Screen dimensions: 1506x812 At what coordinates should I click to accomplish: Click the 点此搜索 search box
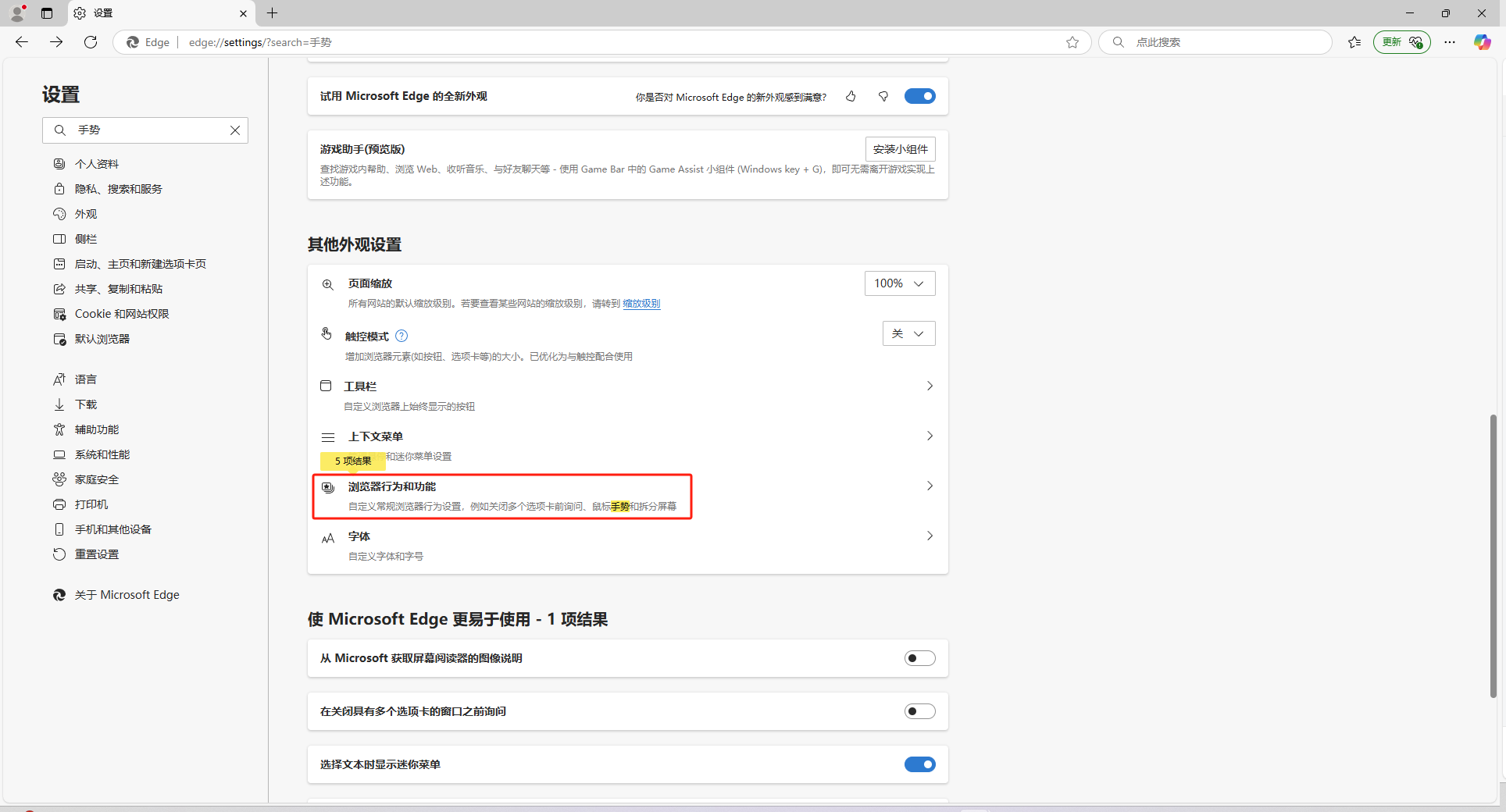click(x=1215, y=42)
